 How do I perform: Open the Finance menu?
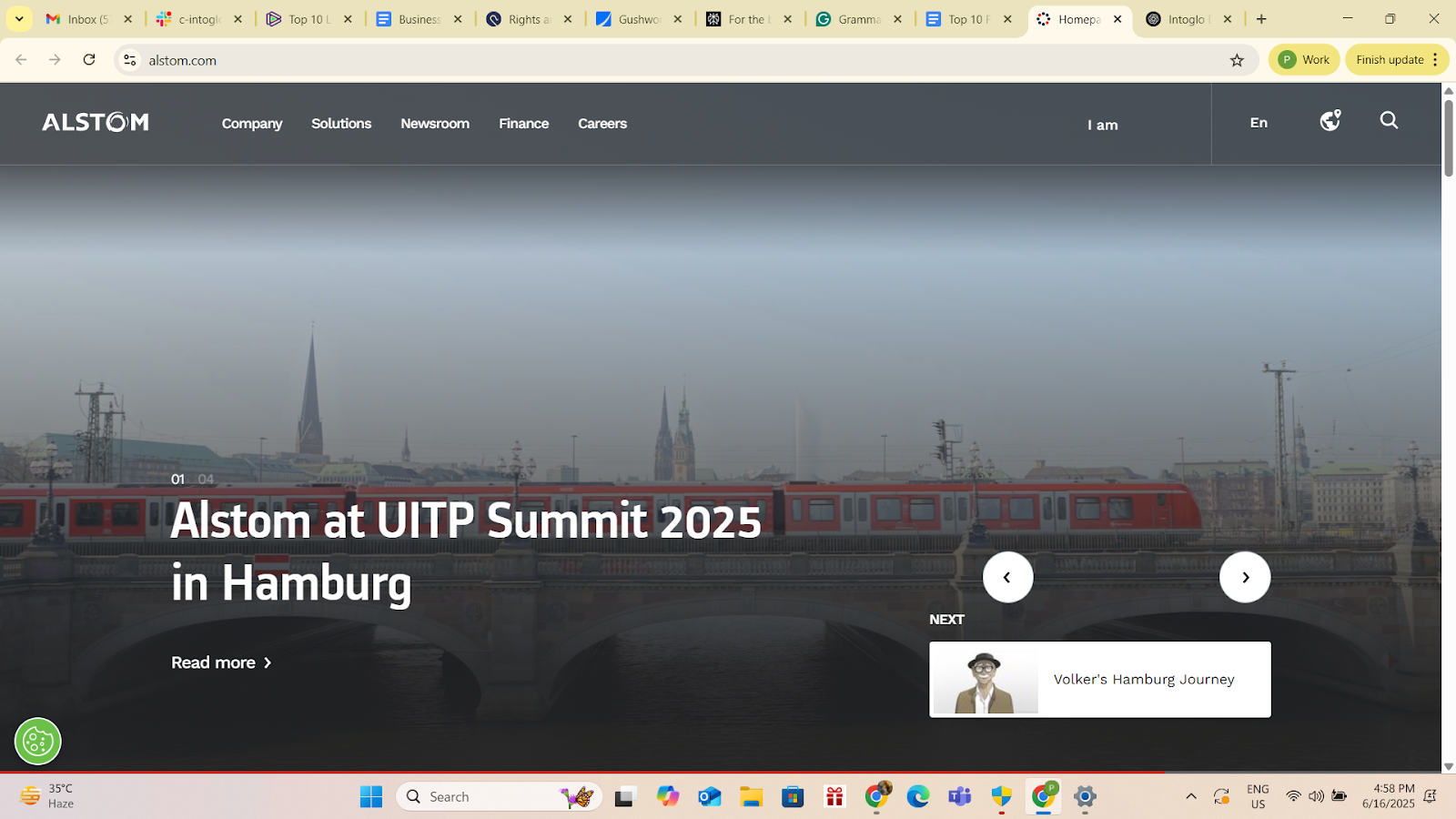[x=524, y=124]
